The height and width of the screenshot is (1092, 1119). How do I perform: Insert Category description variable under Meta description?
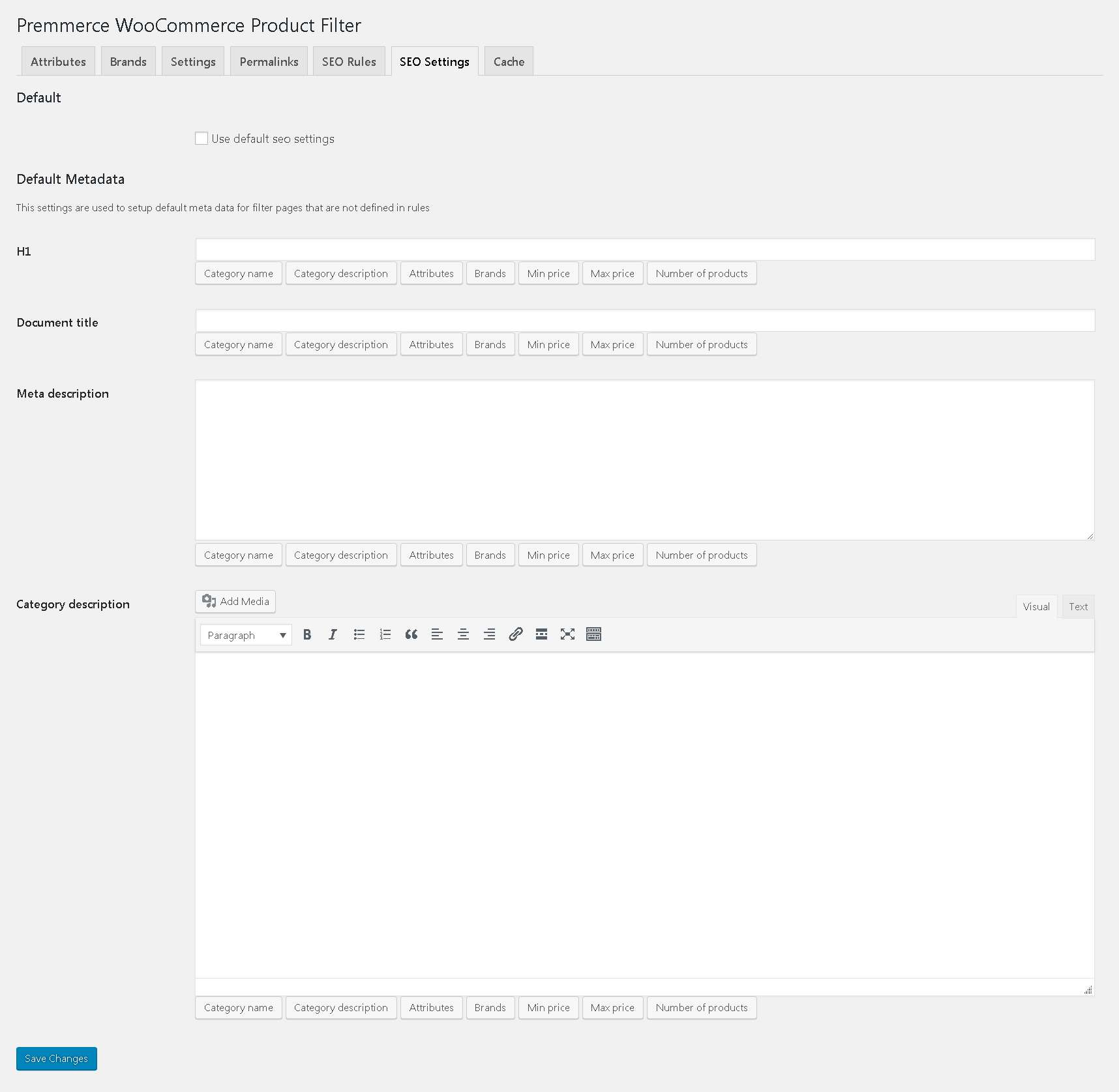[341, 555]
